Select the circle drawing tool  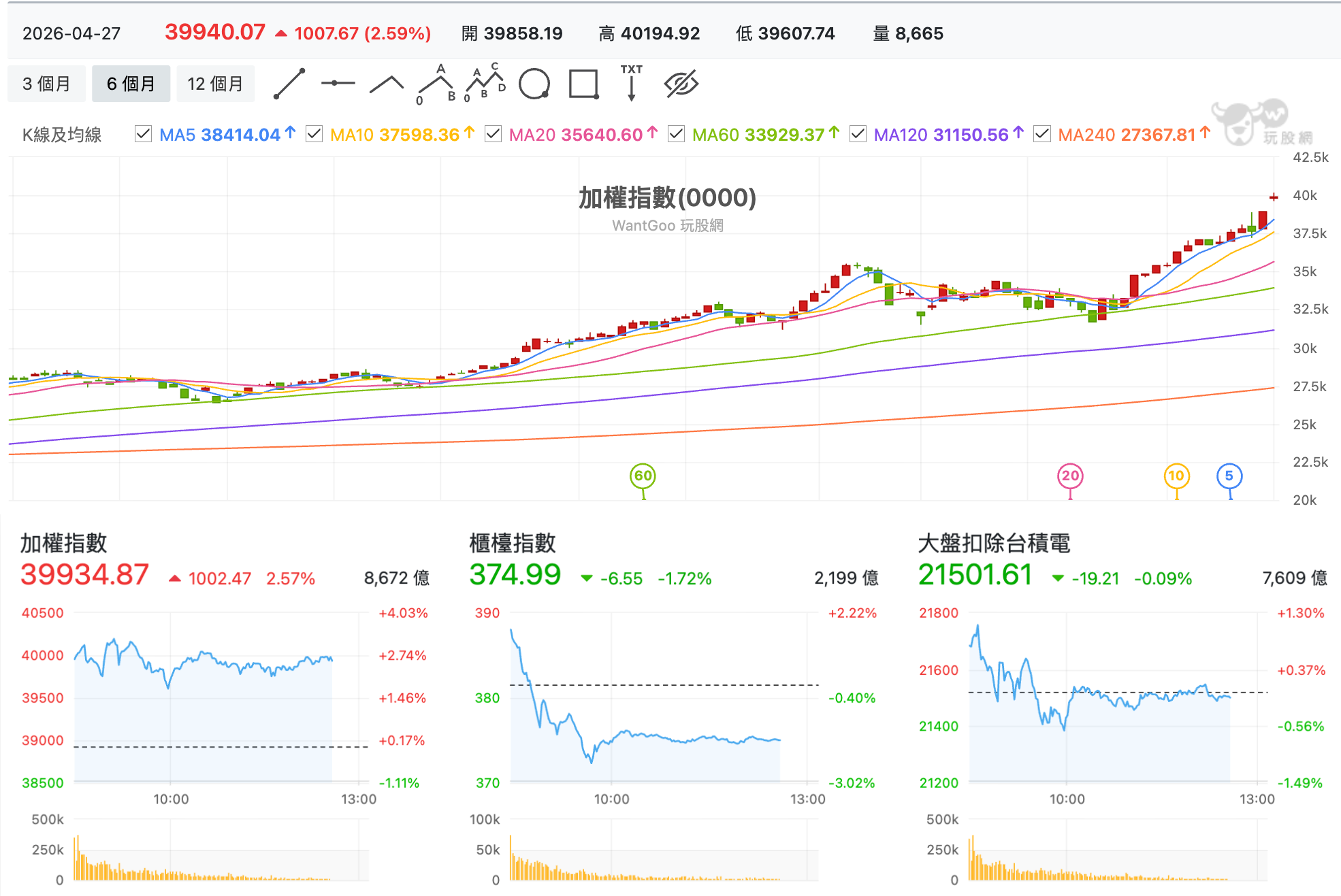point(534,84)
